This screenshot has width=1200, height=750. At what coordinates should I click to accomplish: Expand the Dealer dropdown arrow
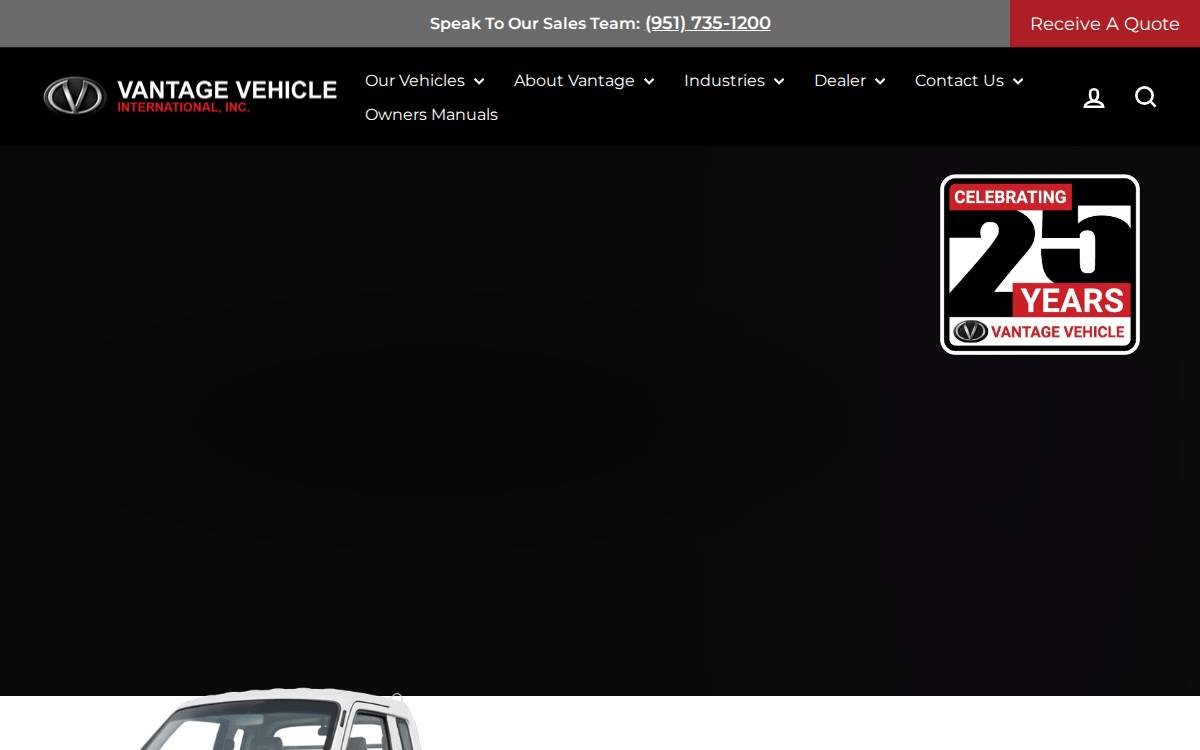[880, 81]
